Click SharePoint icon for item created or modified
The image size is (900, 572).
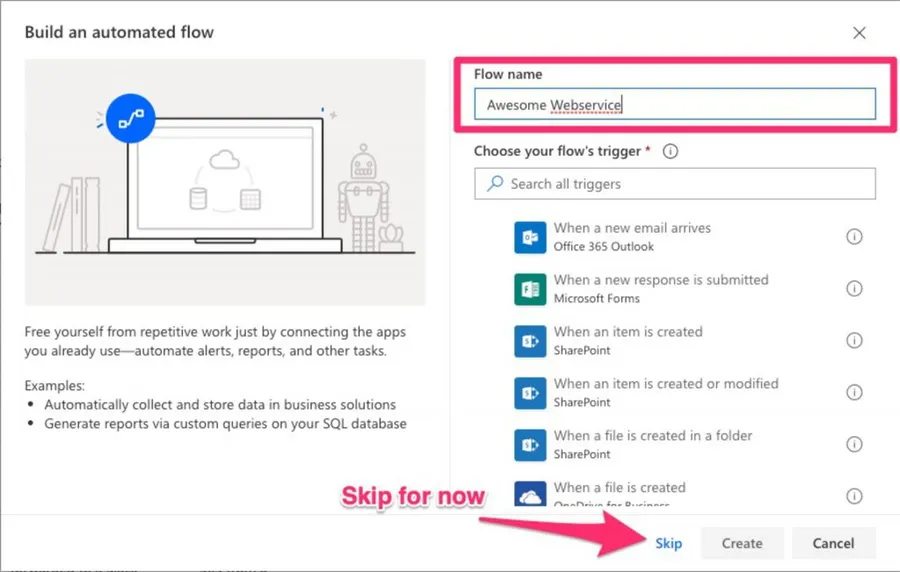point(528,393)
